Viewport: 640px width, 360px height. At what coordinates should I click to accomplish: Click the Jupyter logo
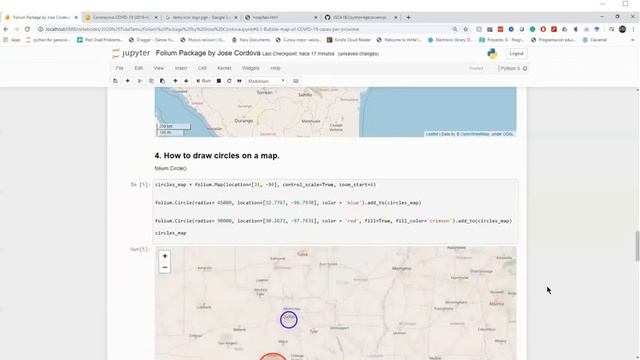click(x=131, y=53)
